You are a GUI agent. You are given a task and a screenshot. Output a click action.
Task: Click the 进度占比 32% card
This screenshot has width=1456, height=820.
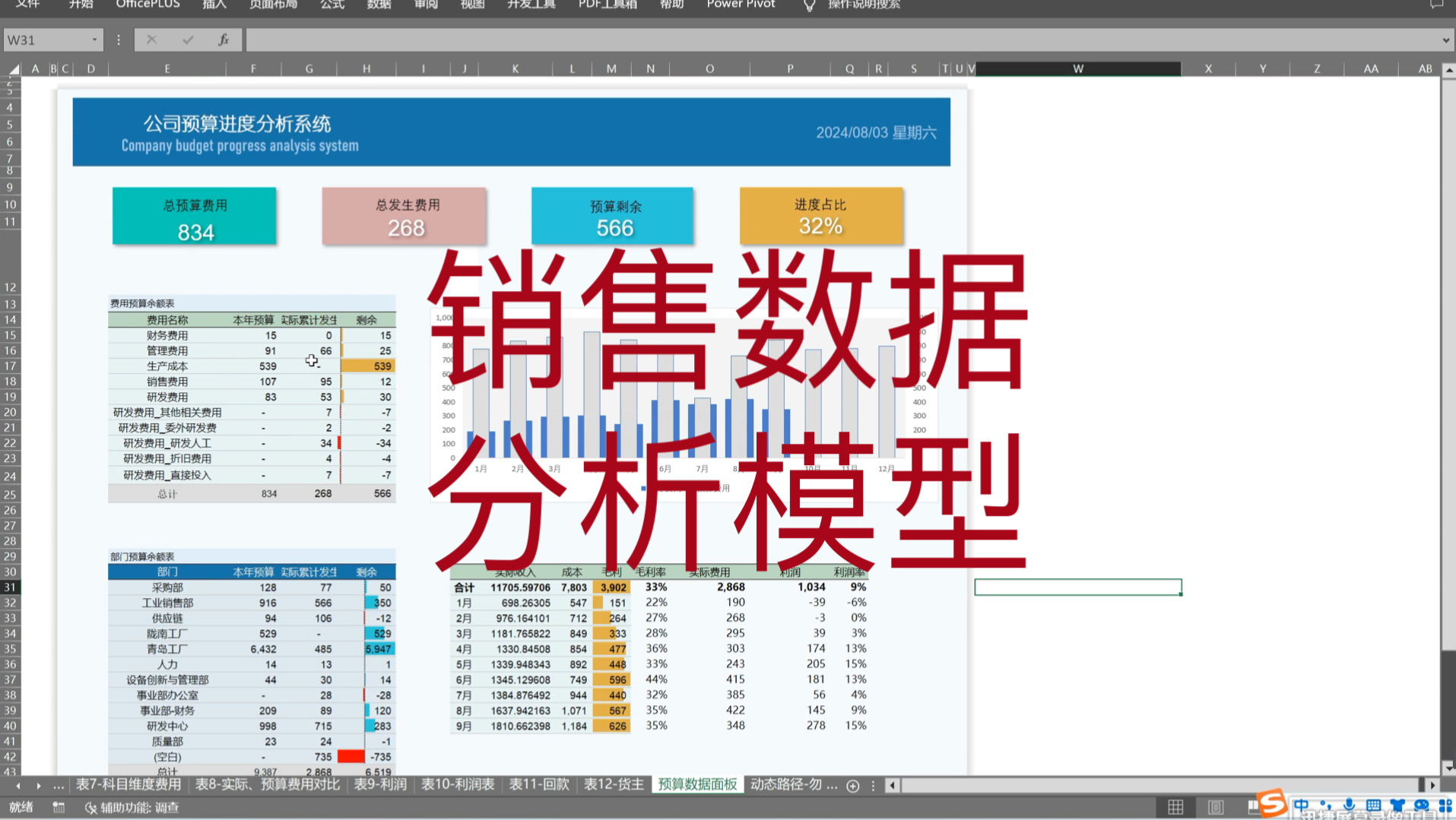(x=821, y=217)
